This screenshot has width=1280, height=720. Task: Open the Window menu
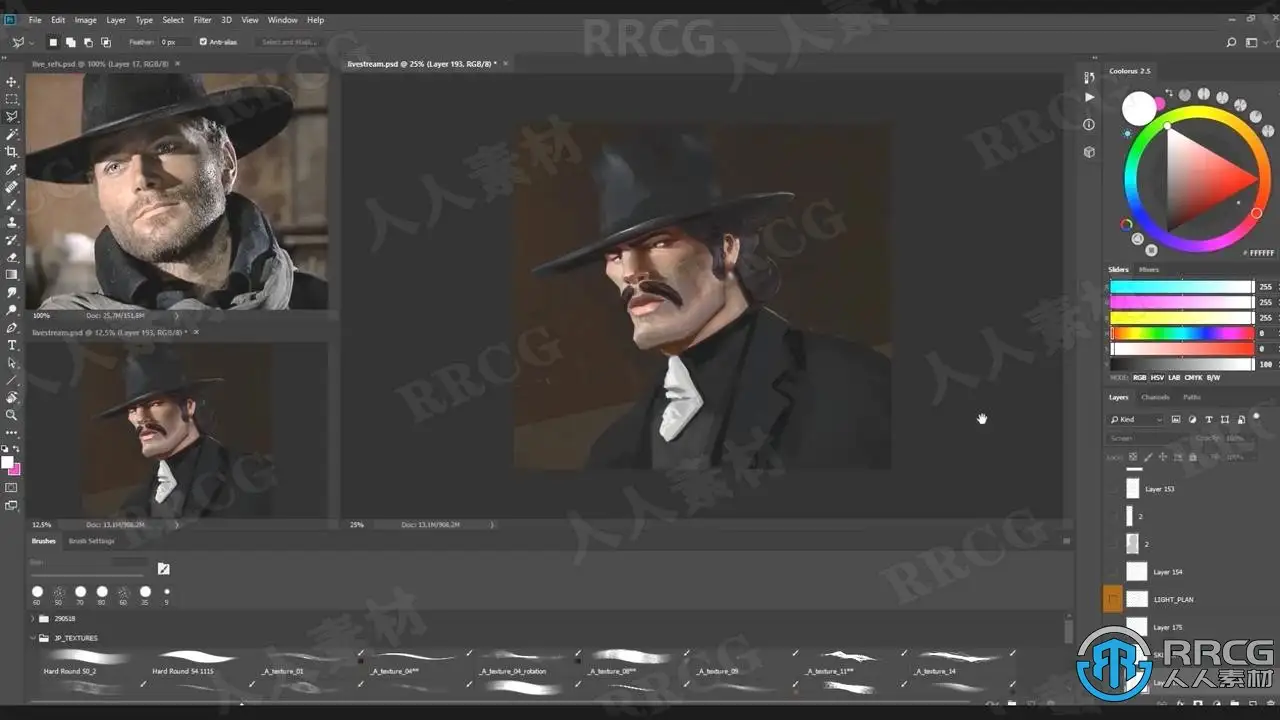[282, 20]
